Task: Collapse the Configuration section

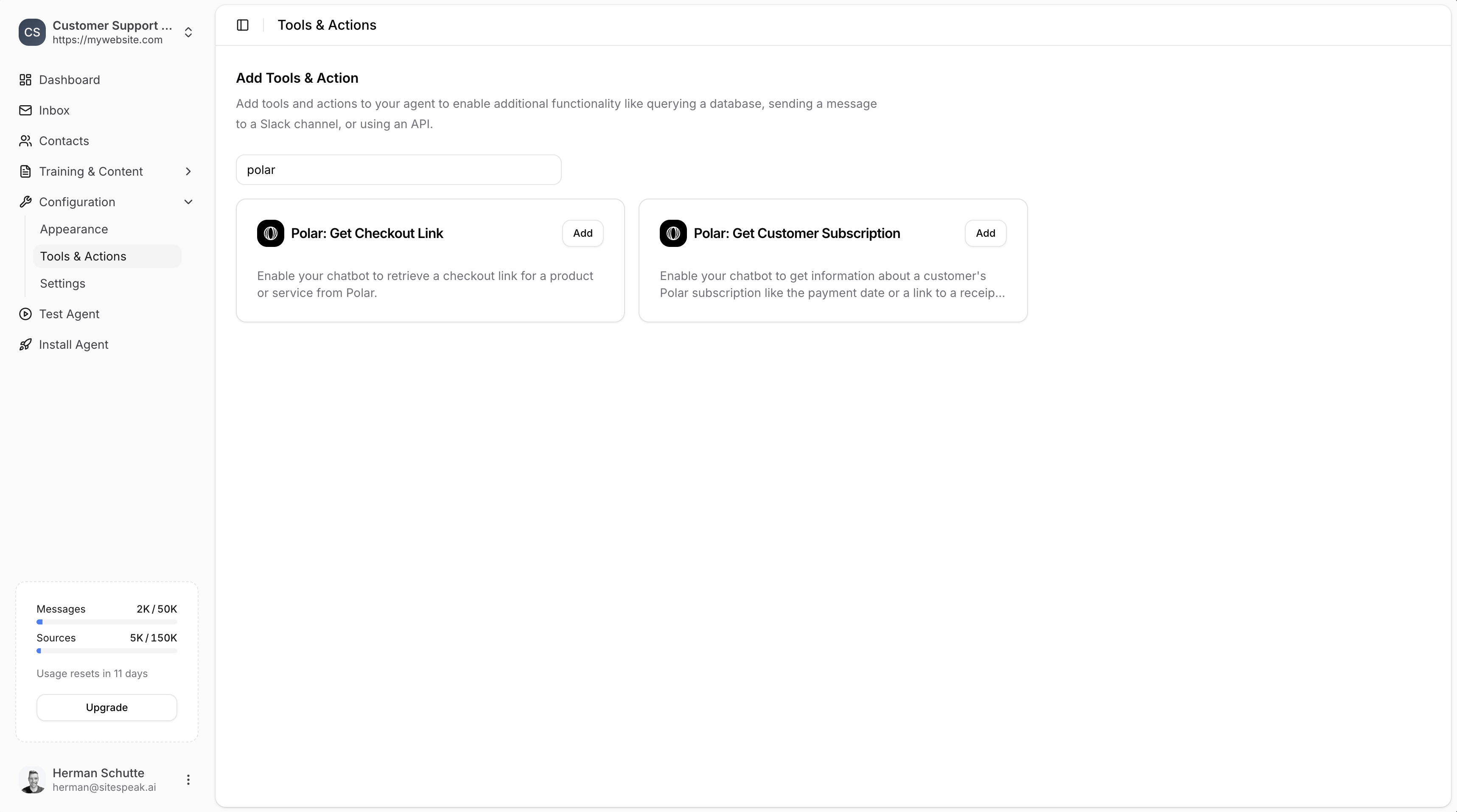Action: click(188, 202)
